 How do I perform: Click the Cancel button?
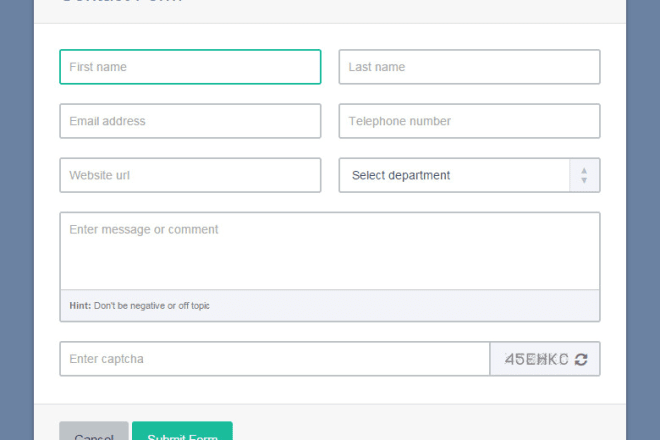tap(94, 431)
